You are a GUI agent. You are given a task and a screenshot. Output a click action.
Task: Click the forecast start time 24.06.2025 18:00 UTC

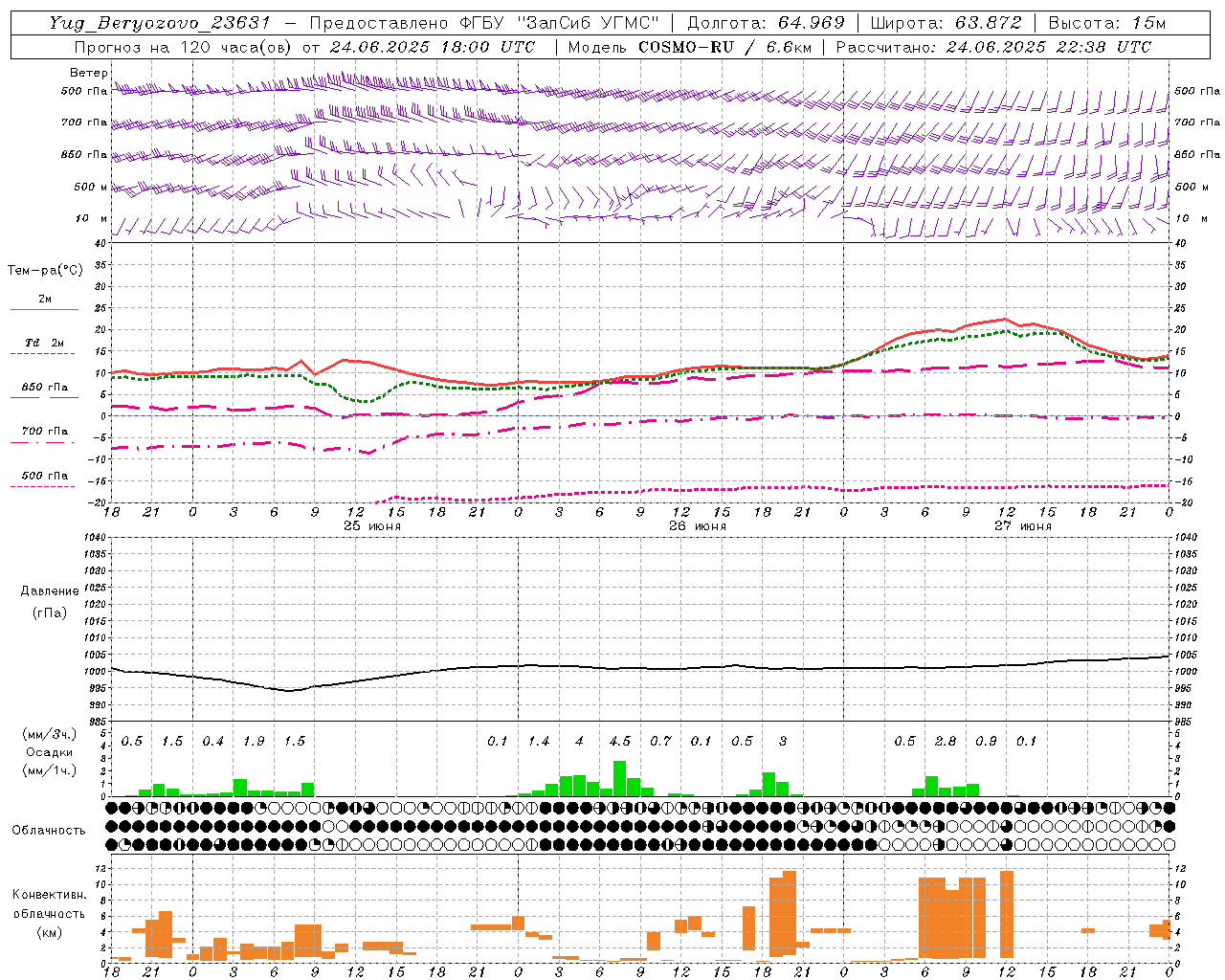click(433, 47)
